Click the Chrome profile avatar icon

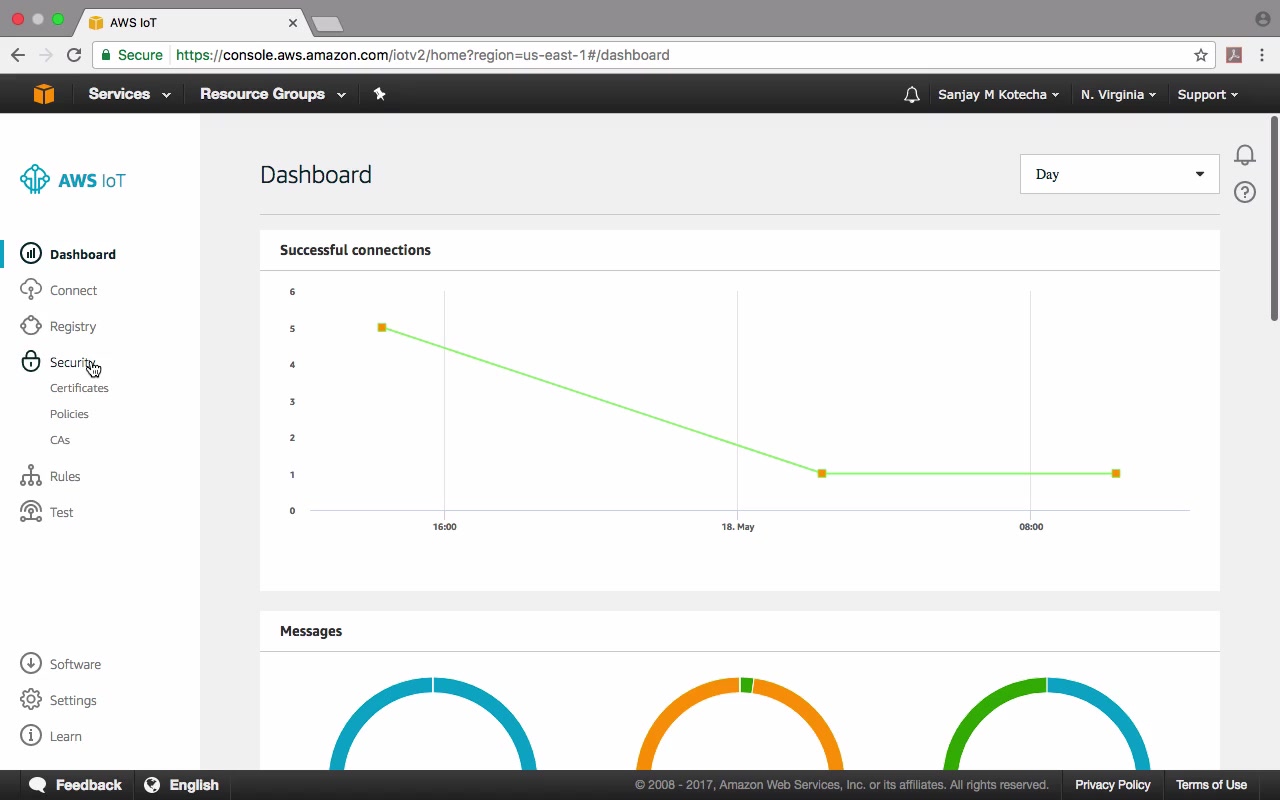click(1262, 19)
